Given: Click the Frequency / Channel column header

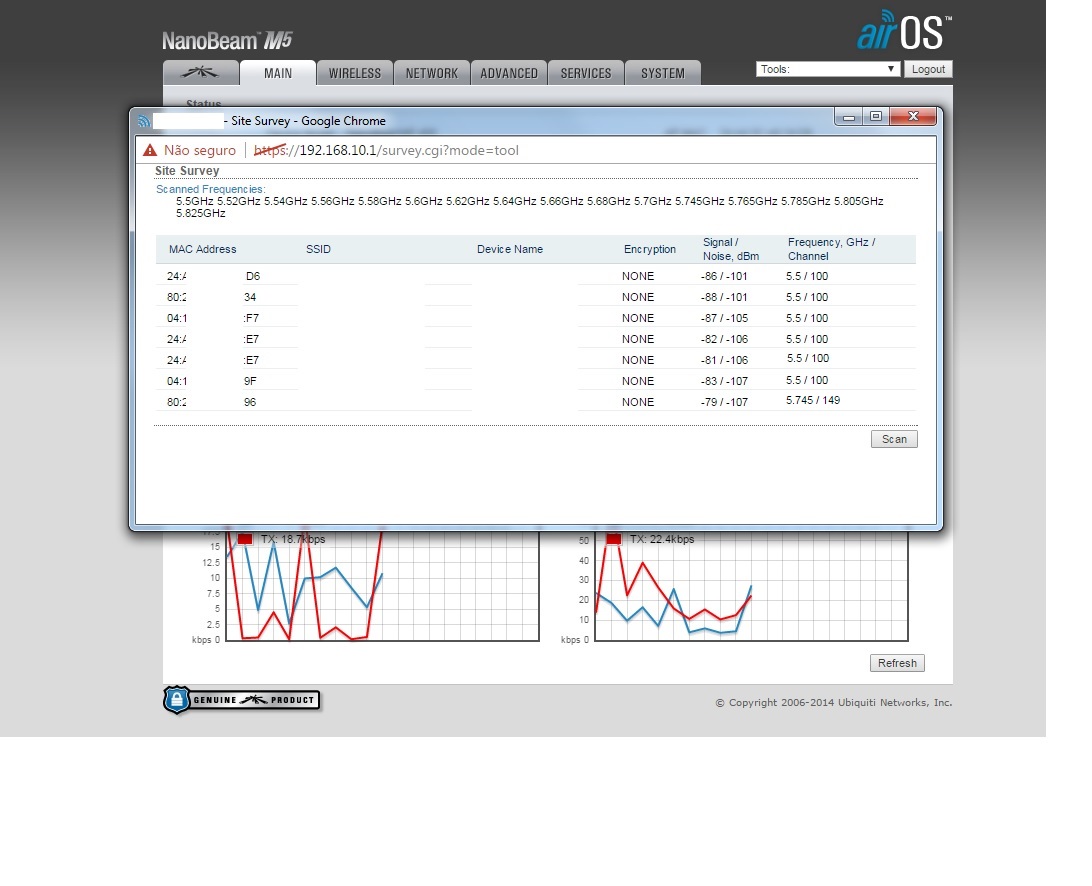Looking at the screenshot, I should pos(832,249).
